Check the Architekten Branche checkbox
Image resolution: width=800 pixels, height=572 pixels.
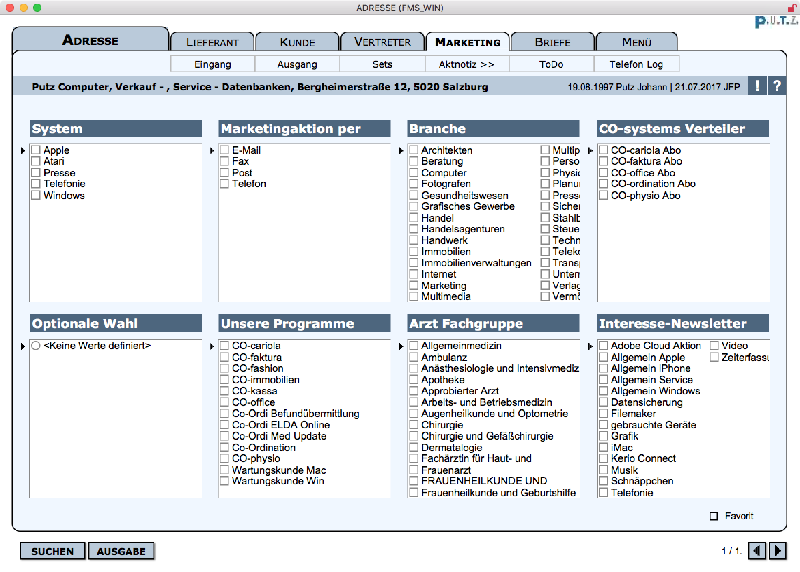pyautogui.click(x=414, y=150)
